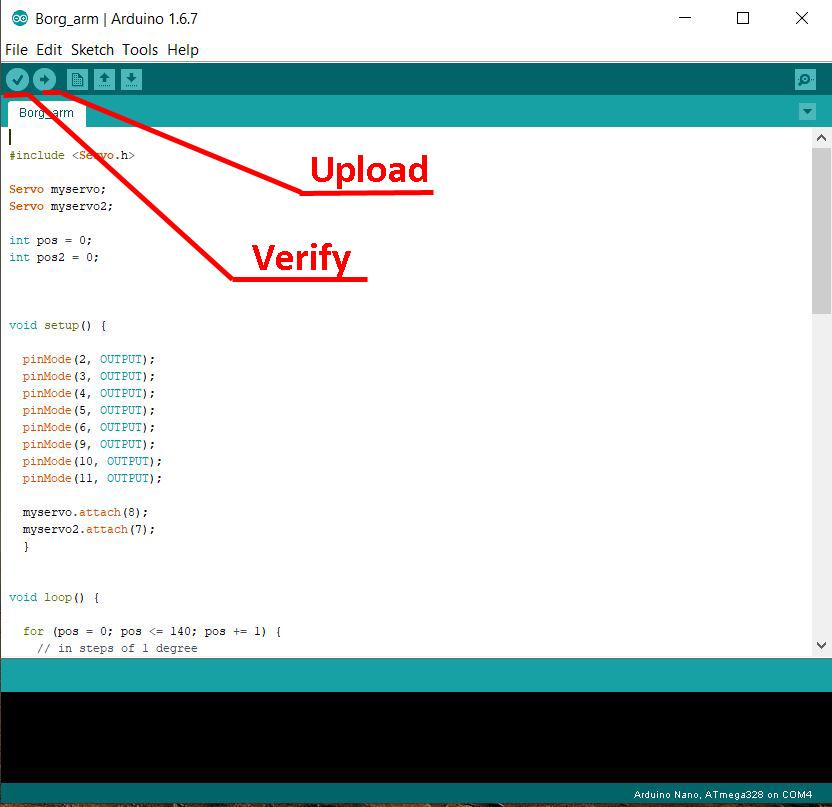The width and height of the screenshot is (832, 807).
Task: Click the Upload arrow button
Action: pyautogui.click(x=45, y=80)
